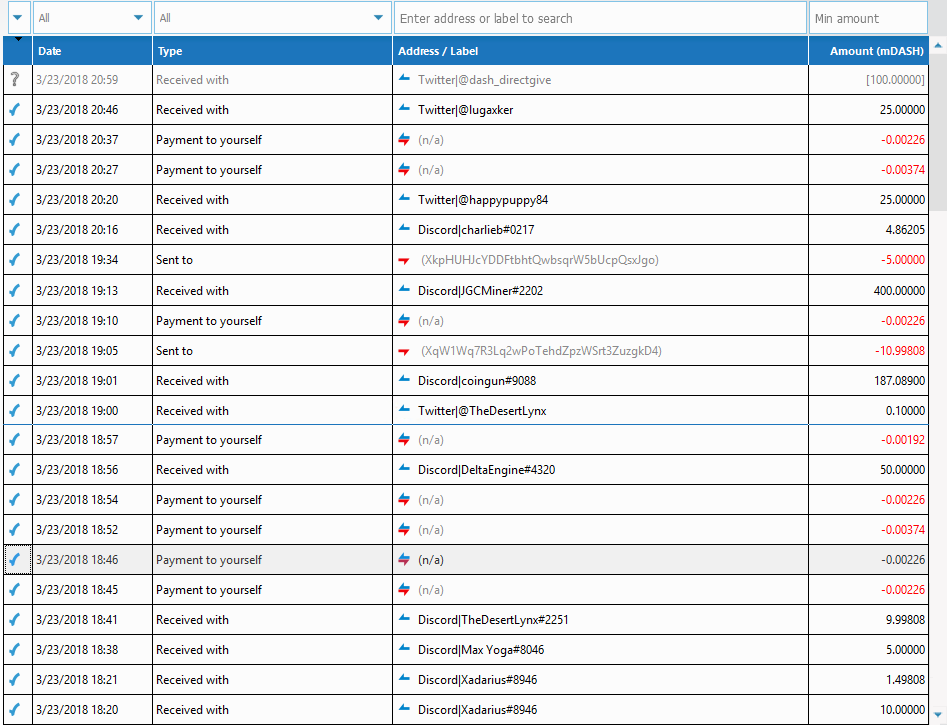Select the XqW1Wq7R3Lq2wPoTehdZpzWSrt3ZuzgkD4 address
The image size is (947, 725).
(541, 351)
